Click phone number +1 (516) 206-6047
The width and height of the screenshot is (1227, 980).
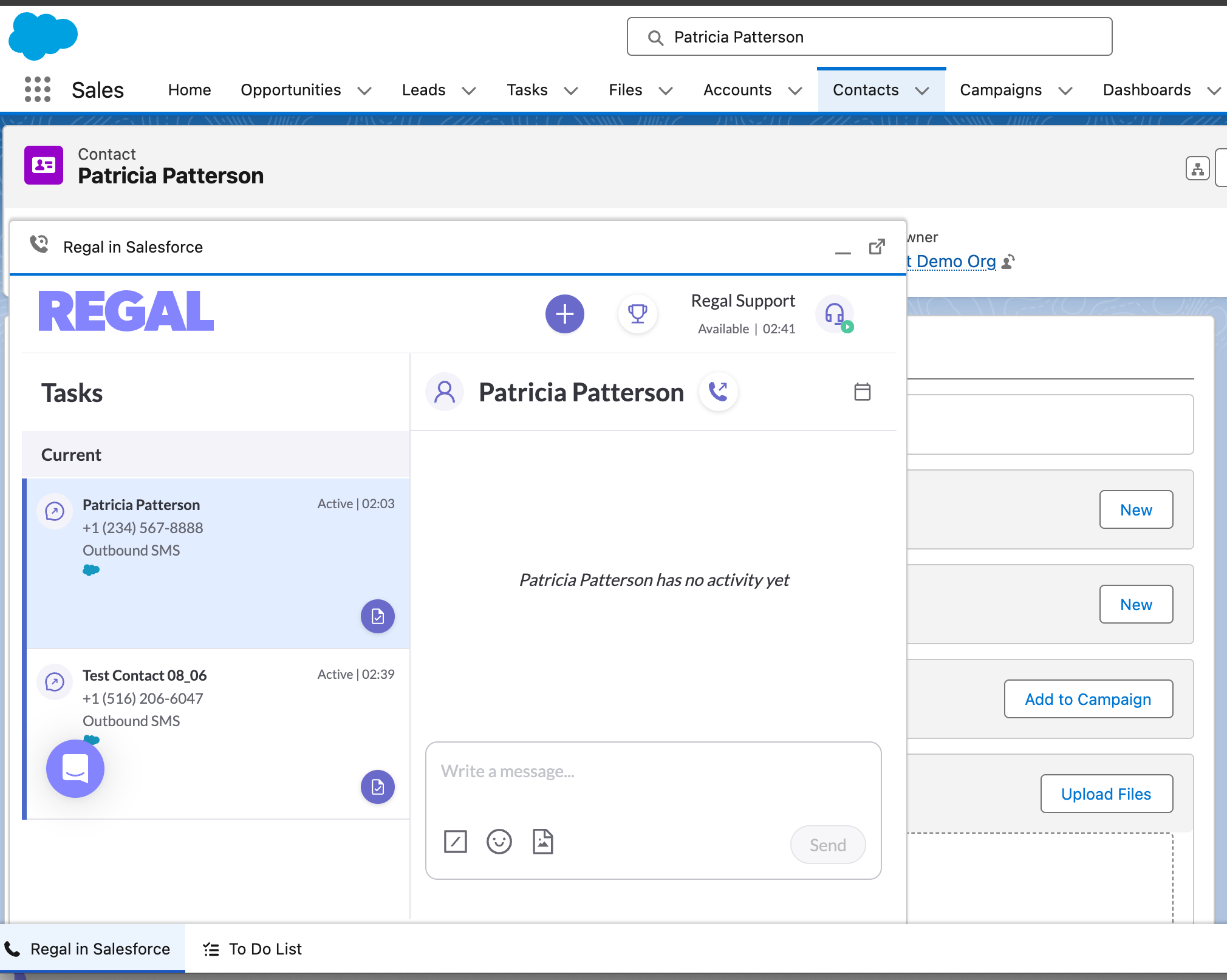pos(143,698)
